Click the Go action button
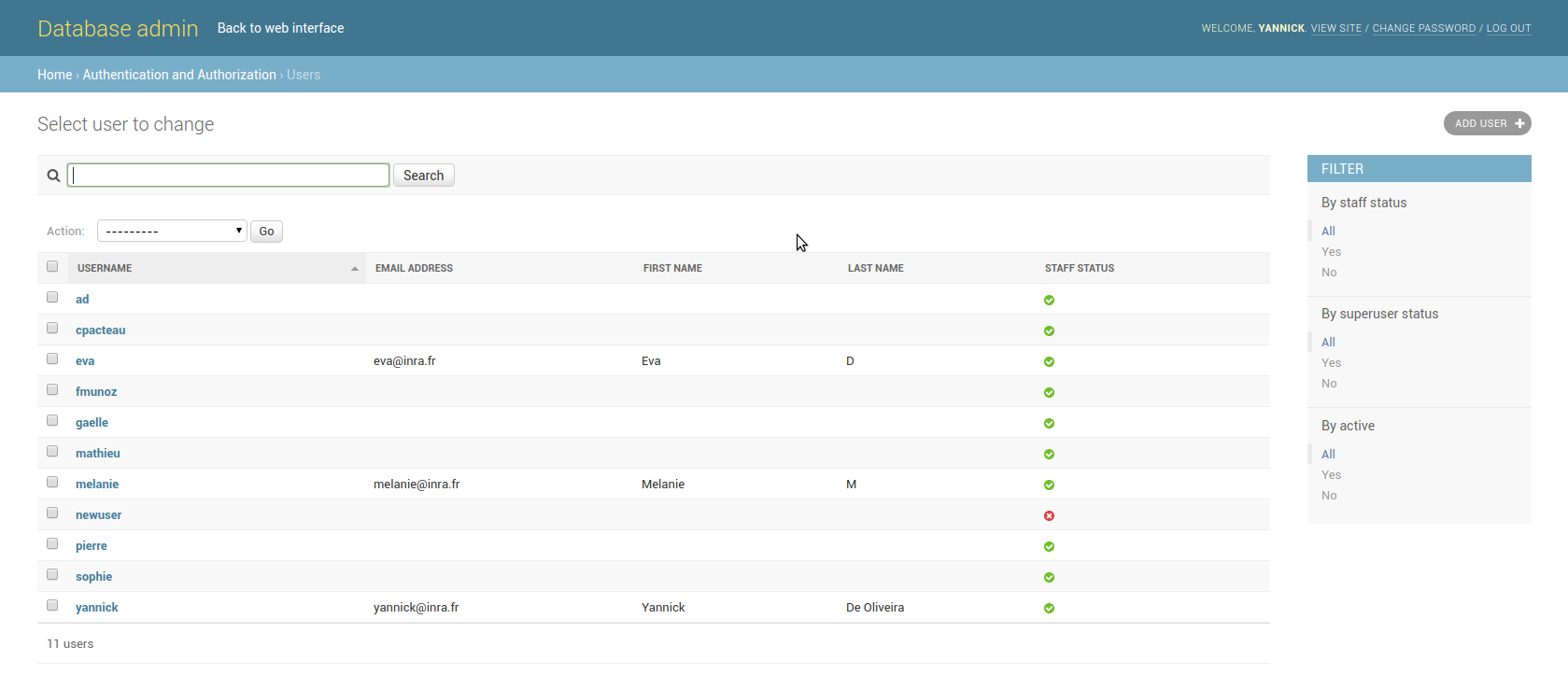The height and width of the screenshot is (689, 1568). (x=266, y=232)
